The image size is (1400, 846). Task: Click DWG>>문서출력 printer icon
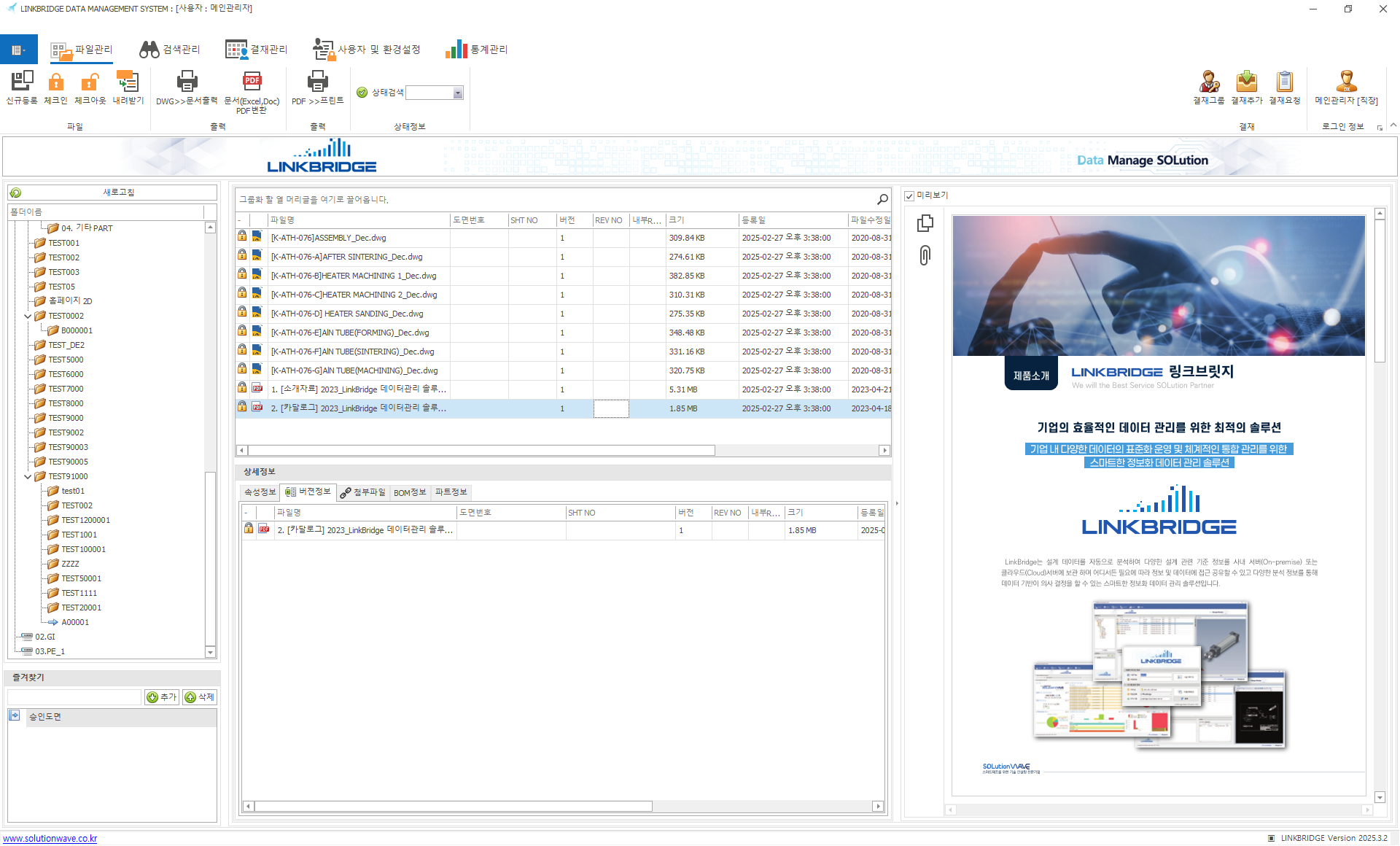click(x=187, y=82)
